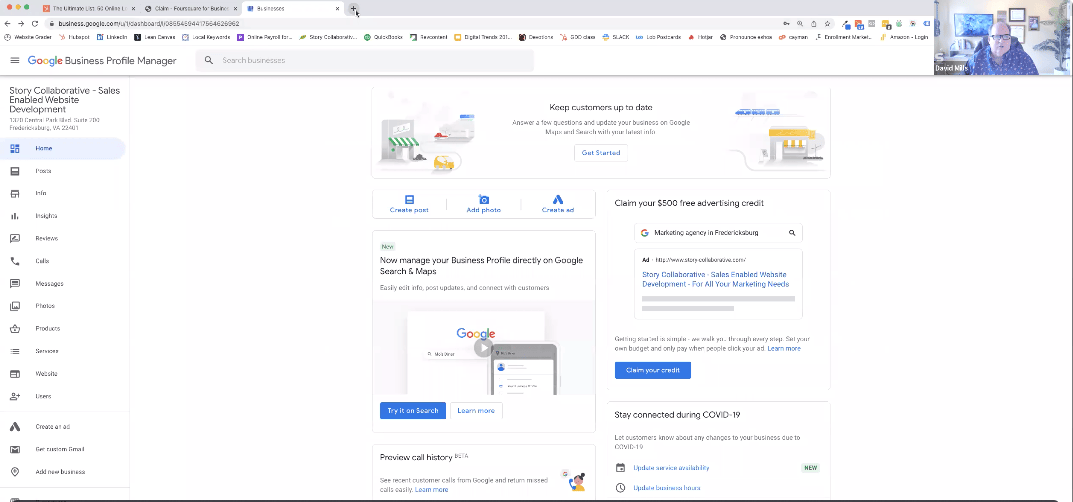Click in the Search businesses field
The height and width of the screenshot is (502, 1073).
365,60
